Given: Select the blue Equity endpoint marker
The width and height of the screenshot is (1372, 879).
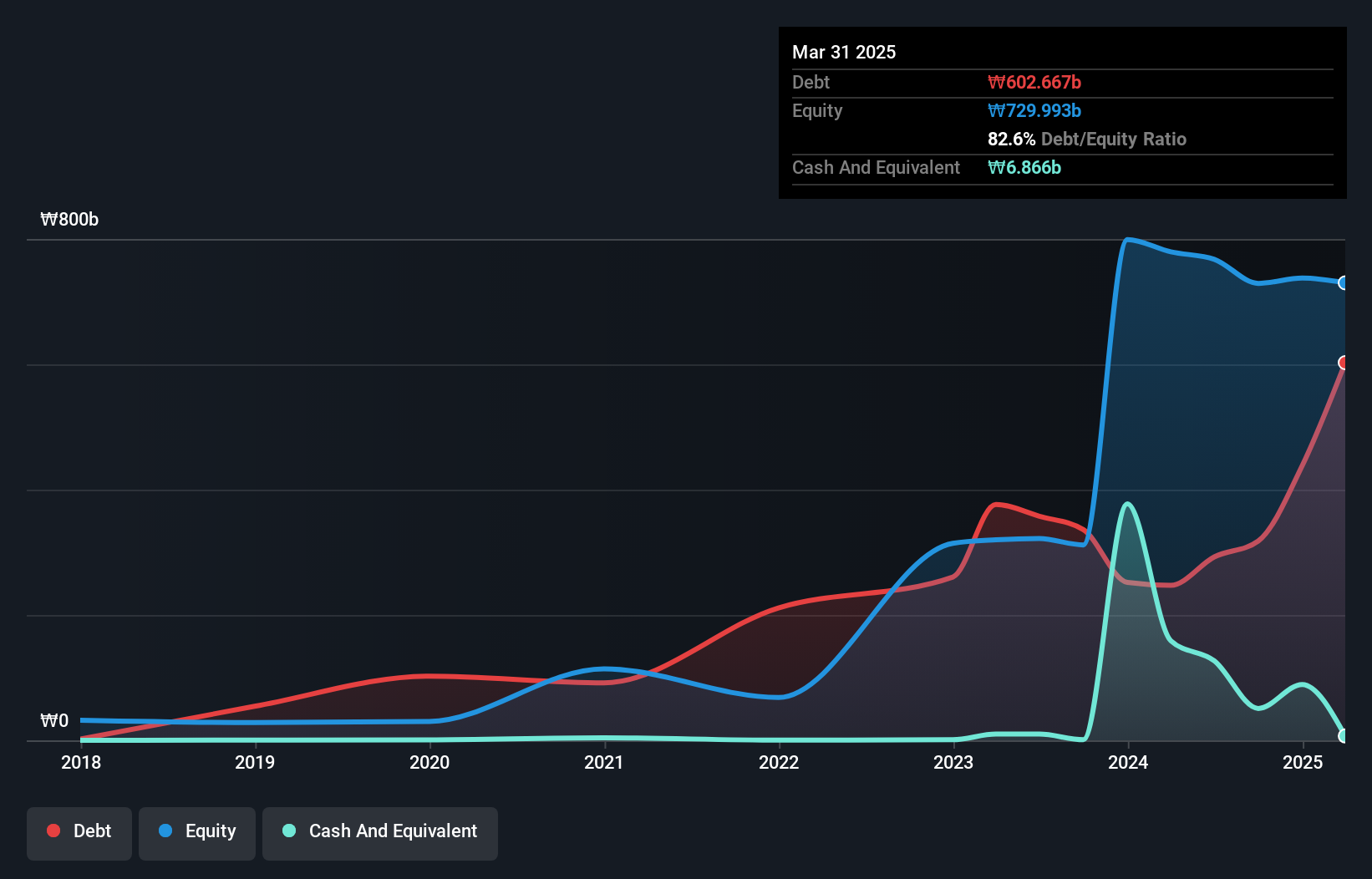Looking at the screenshot, I should coord(1344,283).
